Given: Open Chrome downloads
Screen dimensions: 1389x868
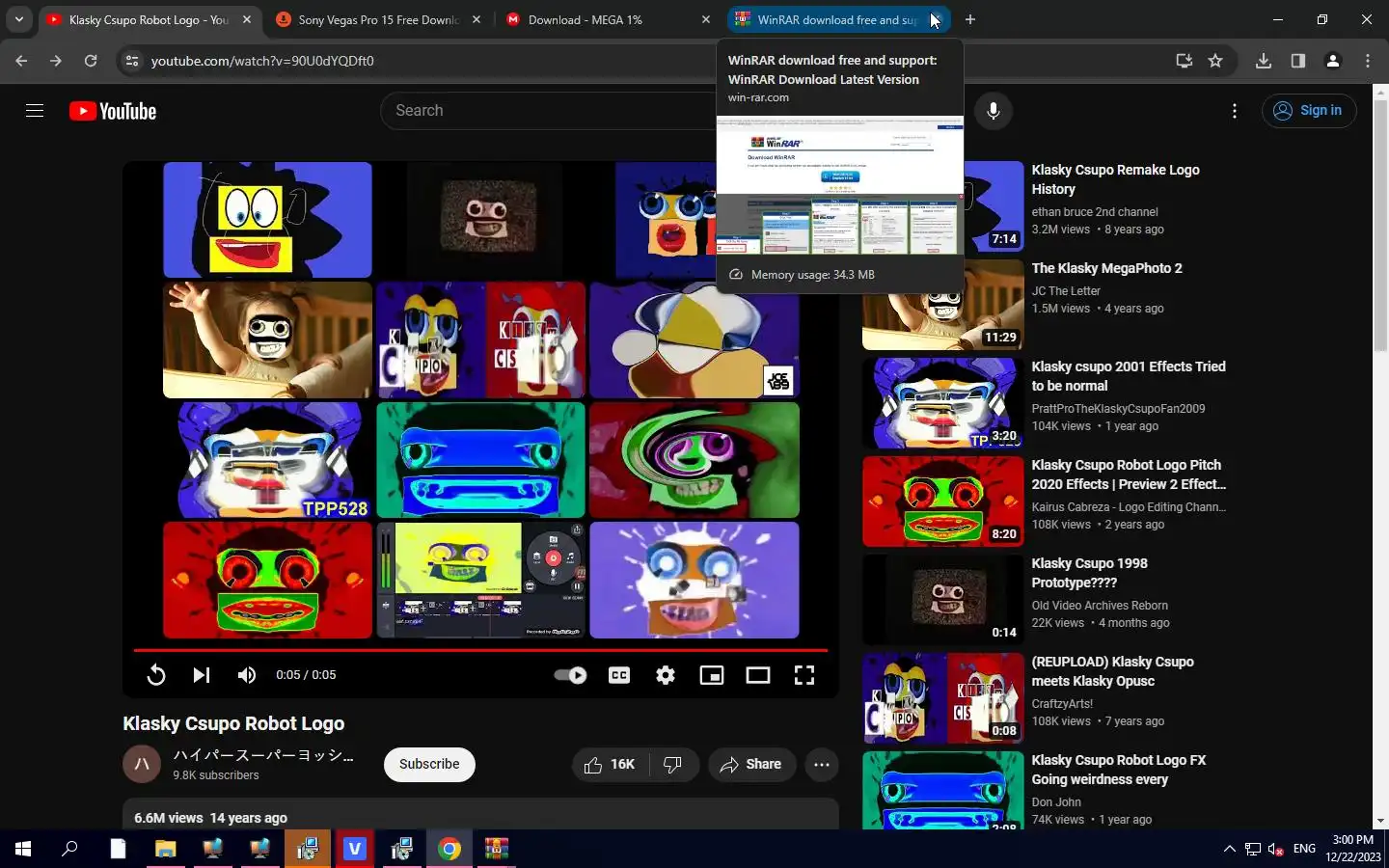Looking at the screenshot, I should click(x=1264, y=61).
